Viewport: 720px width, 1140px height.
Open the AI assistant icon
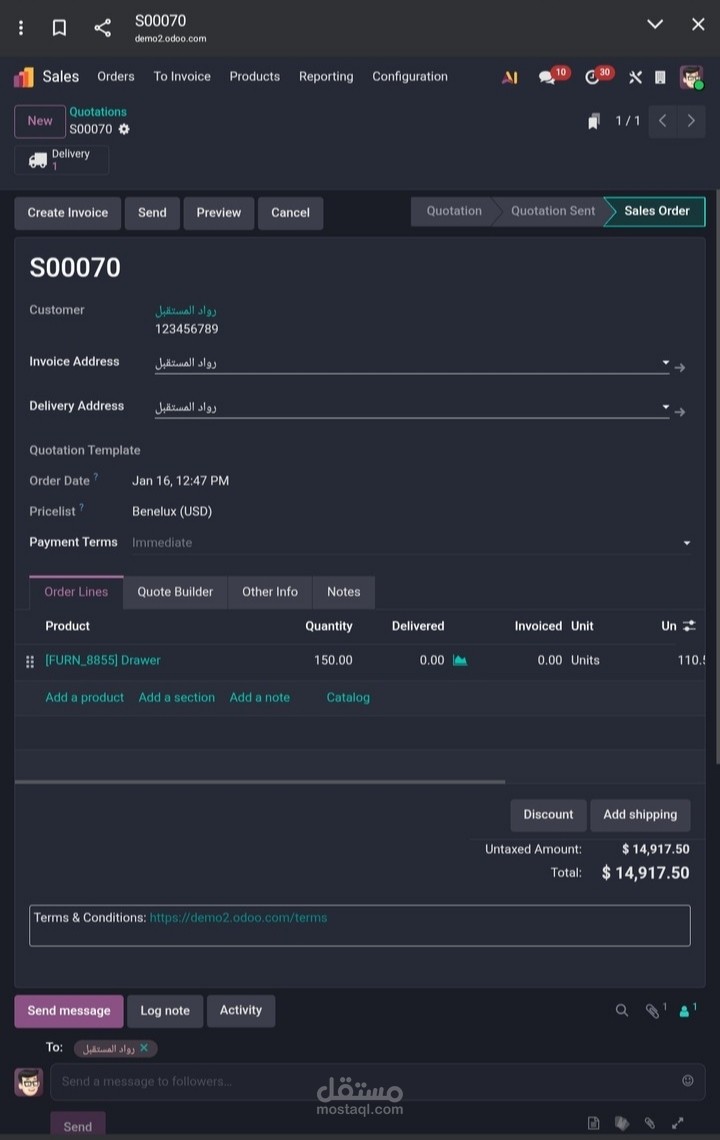pyautogui.click(x=510, y=77)
